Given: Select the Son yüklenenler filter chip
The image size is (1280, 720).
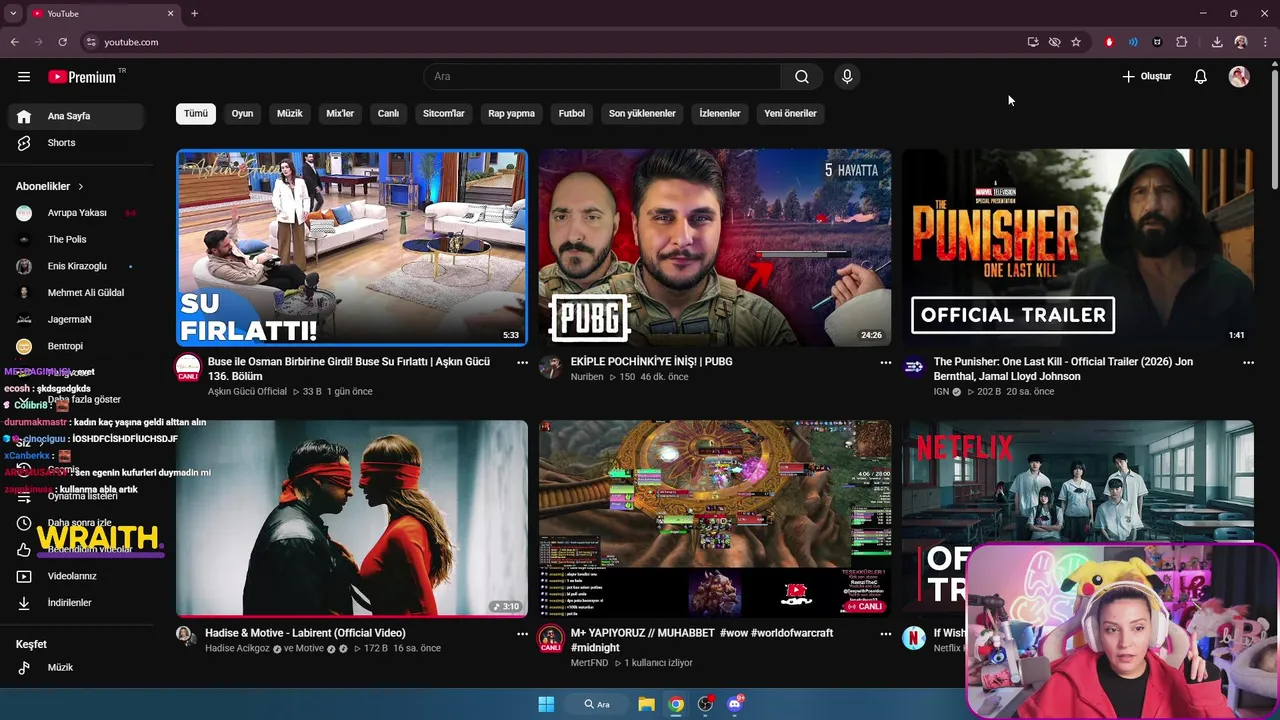Looking at the screenshot, I should (x=642, y=114).
